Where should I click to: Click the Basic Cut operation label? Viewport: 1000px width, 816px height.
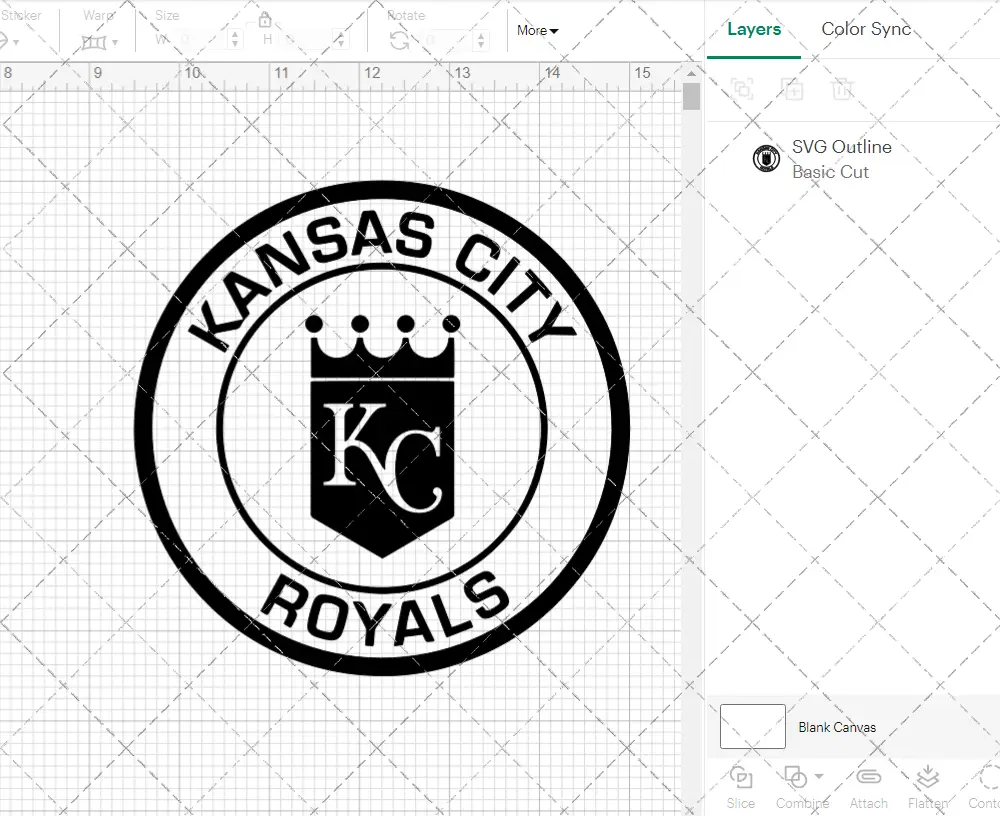pyautogui.click(x=830, y=172)
